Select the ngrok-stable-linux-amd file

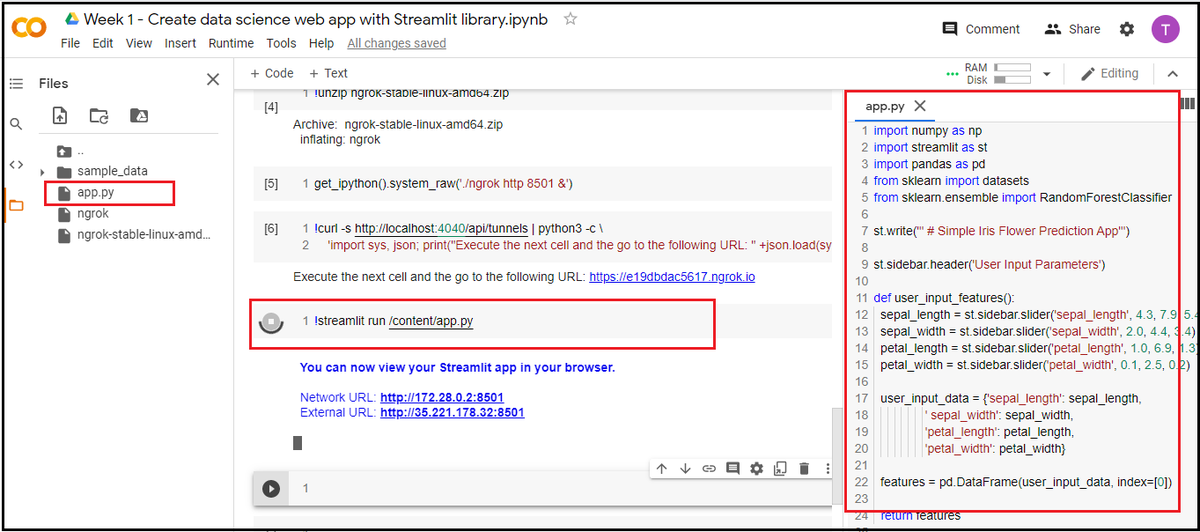point(143,235)
